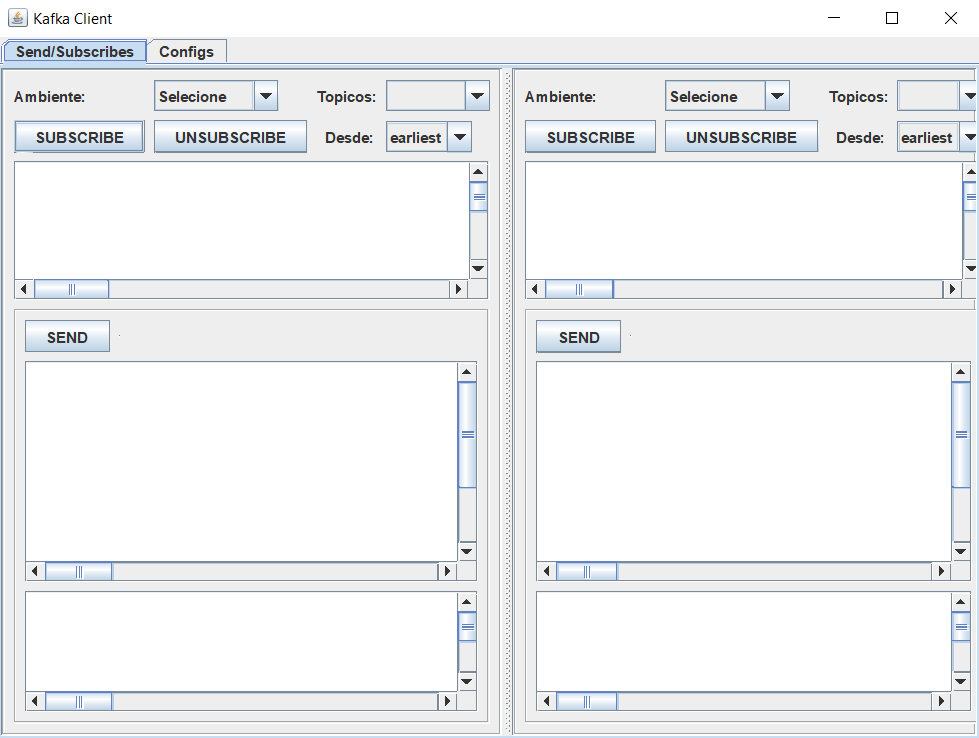Click down arrow of left subscribe area scrollbar

tap(478, 269)
